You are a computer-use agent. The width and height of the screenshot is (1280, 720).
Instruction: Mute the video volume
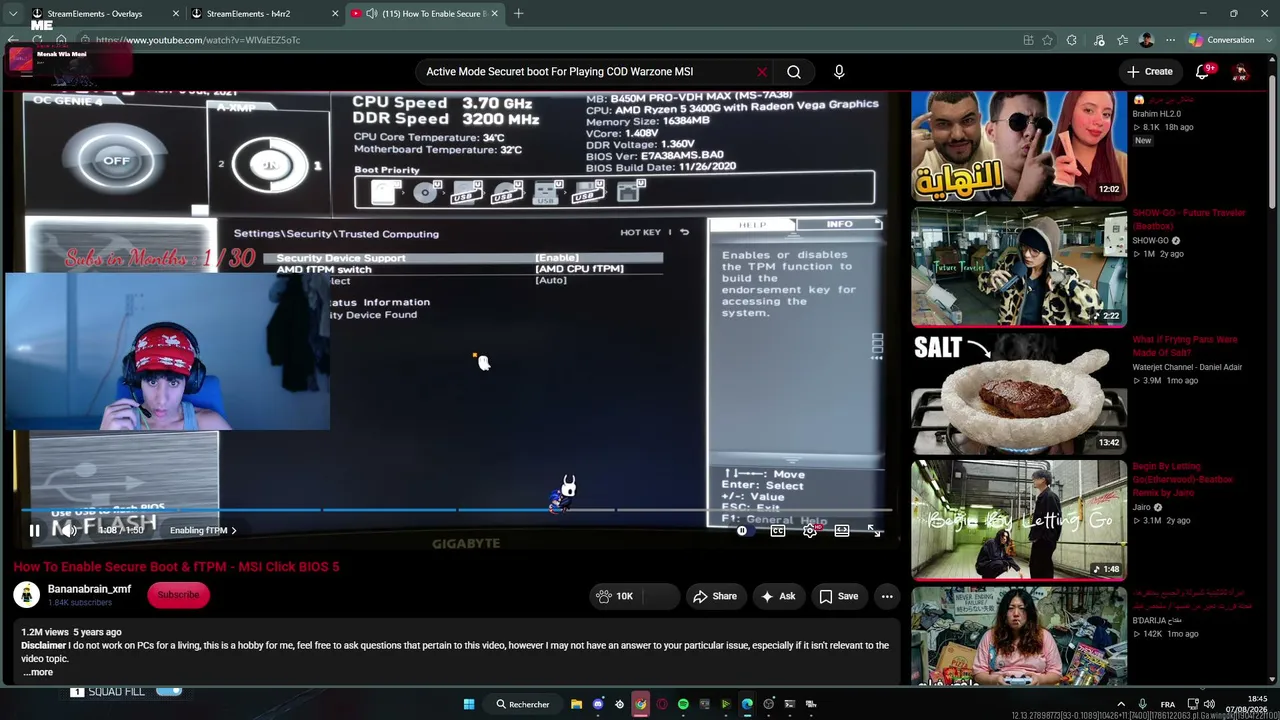tap(68, 531)
